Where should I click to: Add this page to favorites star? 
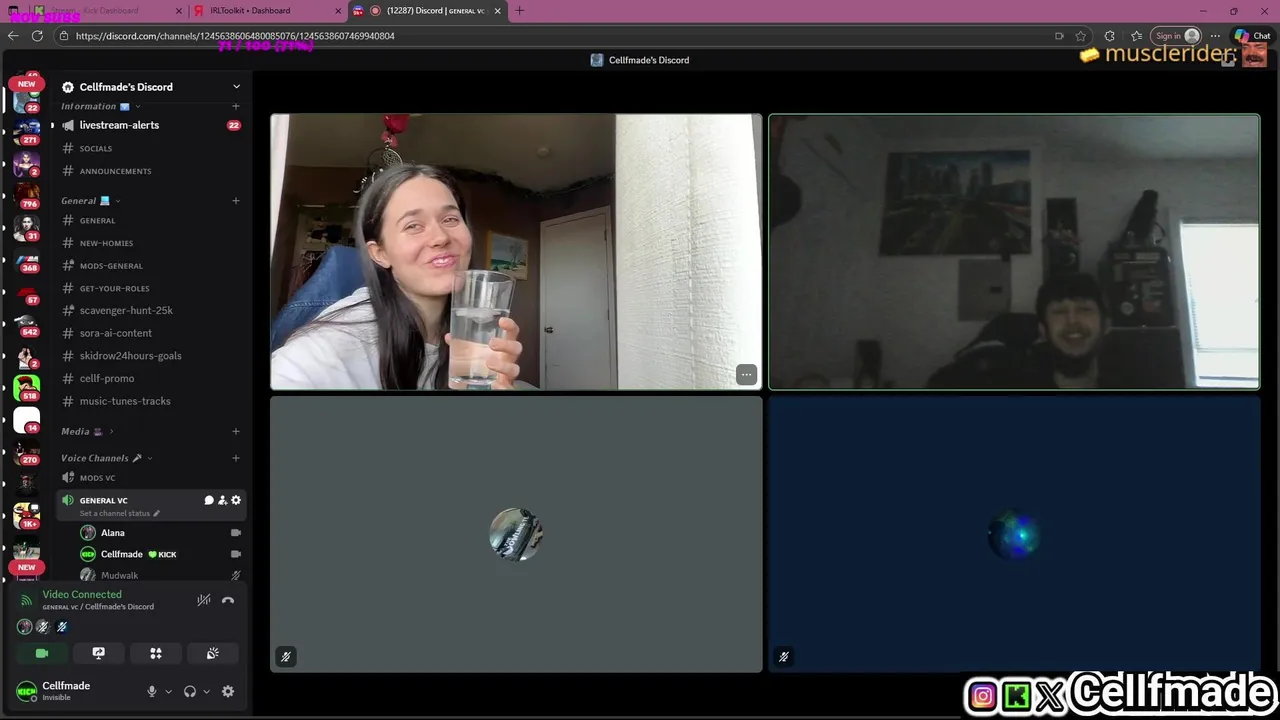[1081, 36]
